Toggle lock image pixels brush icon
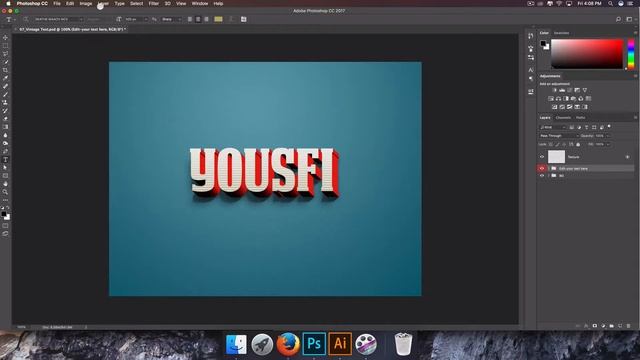 (x=557, y=144)
